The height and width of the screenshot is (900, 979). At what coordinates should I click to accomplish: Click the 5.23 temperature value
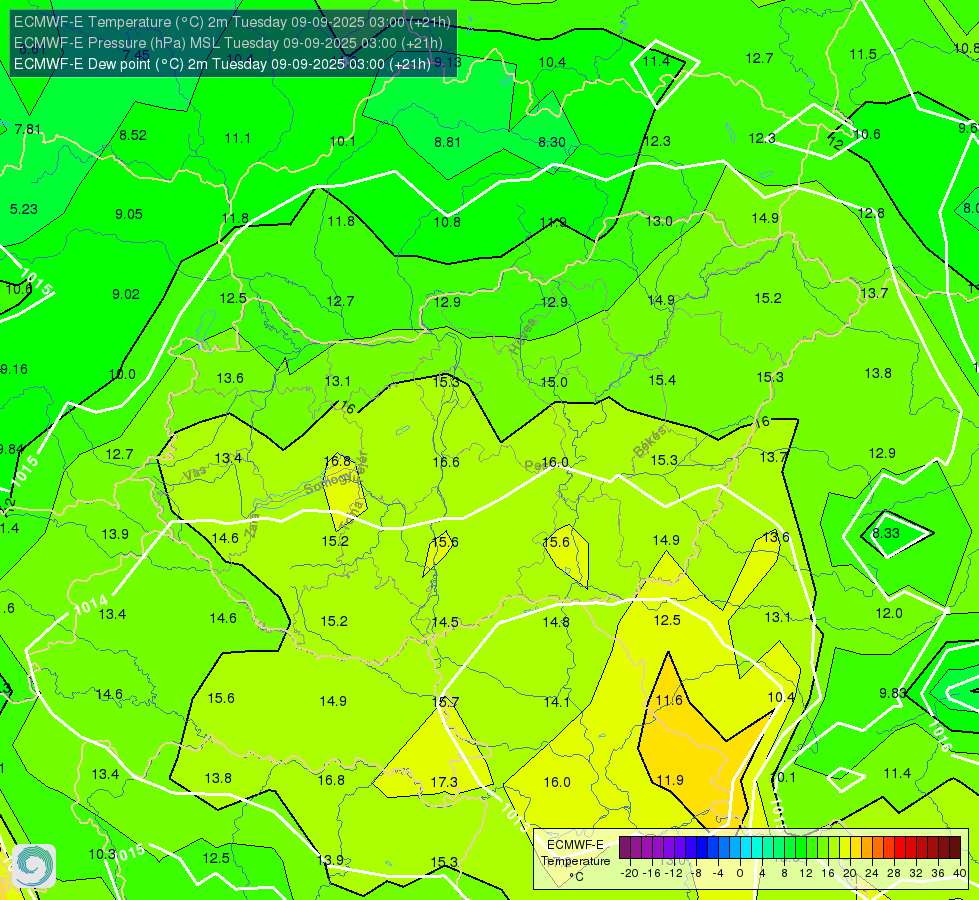pos(24,209)
